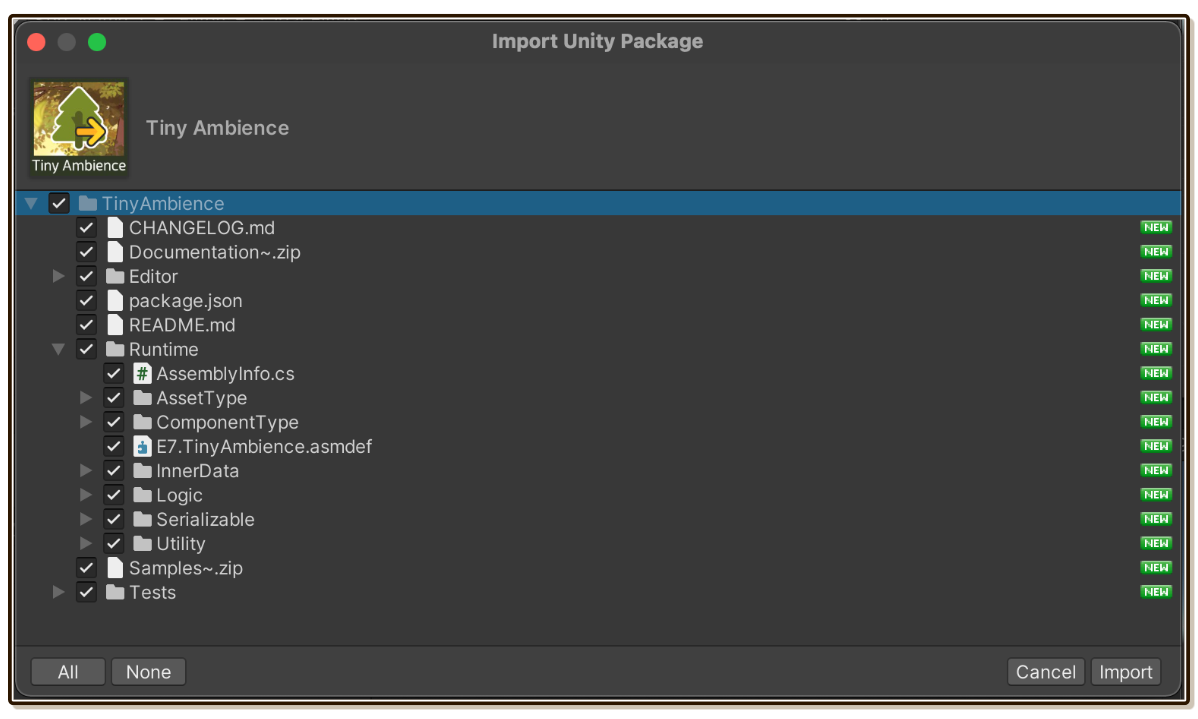1198x719 pixels.
Task: Expand the AssetType folder
Action: [x=86, y=397]
